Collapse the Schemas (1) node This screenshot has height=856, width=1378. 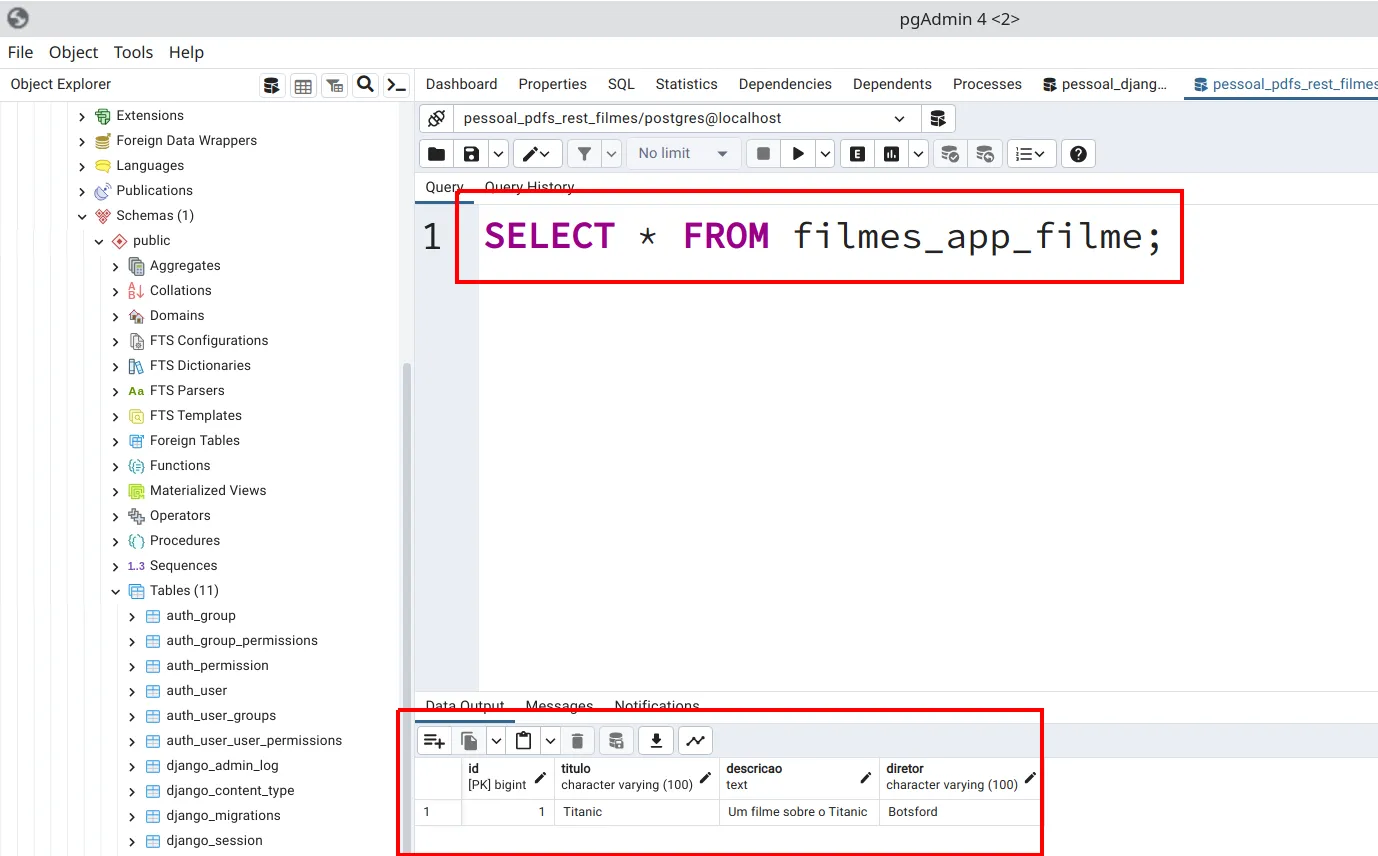pos(82,216)
